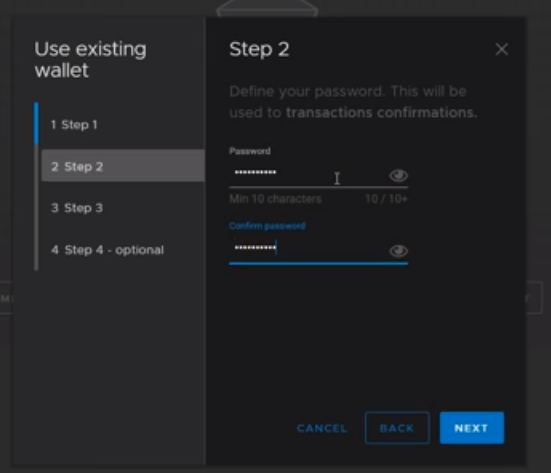
Task: Reveal the Confirm password characters
Action: 398,251
